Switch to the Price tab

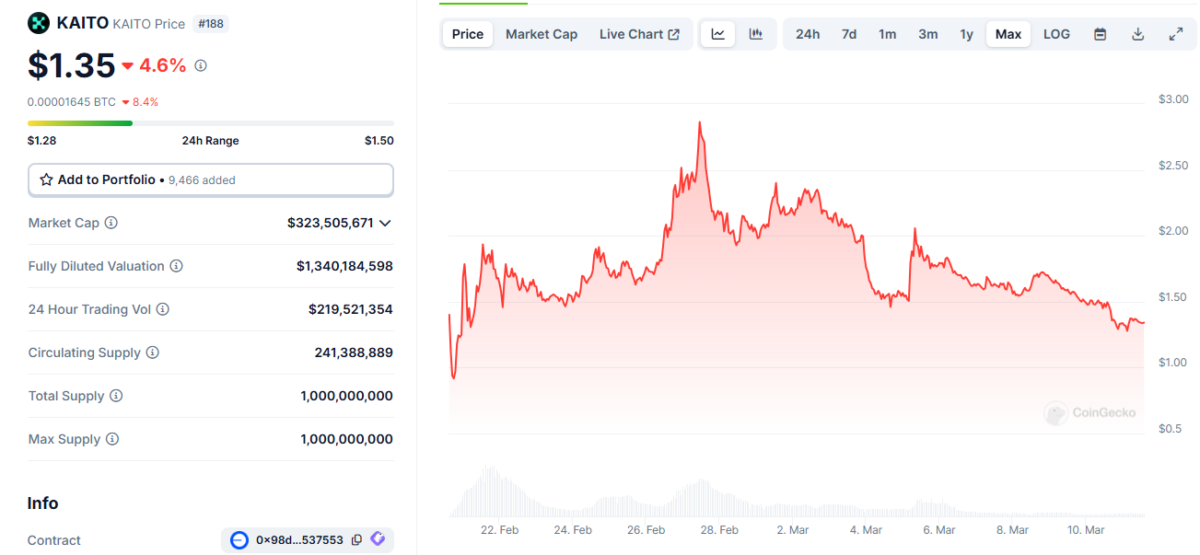[467, 34]
